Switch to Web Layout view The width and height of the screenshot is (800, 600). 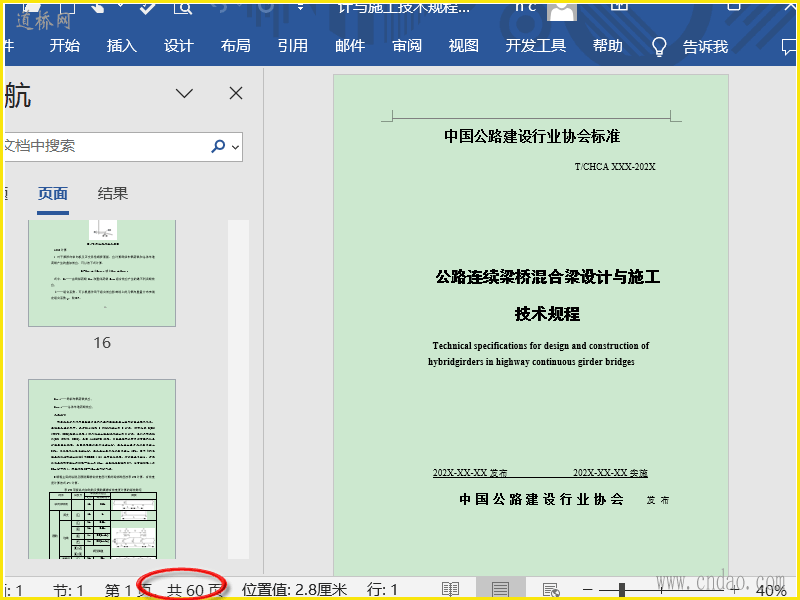pos(551,590)
